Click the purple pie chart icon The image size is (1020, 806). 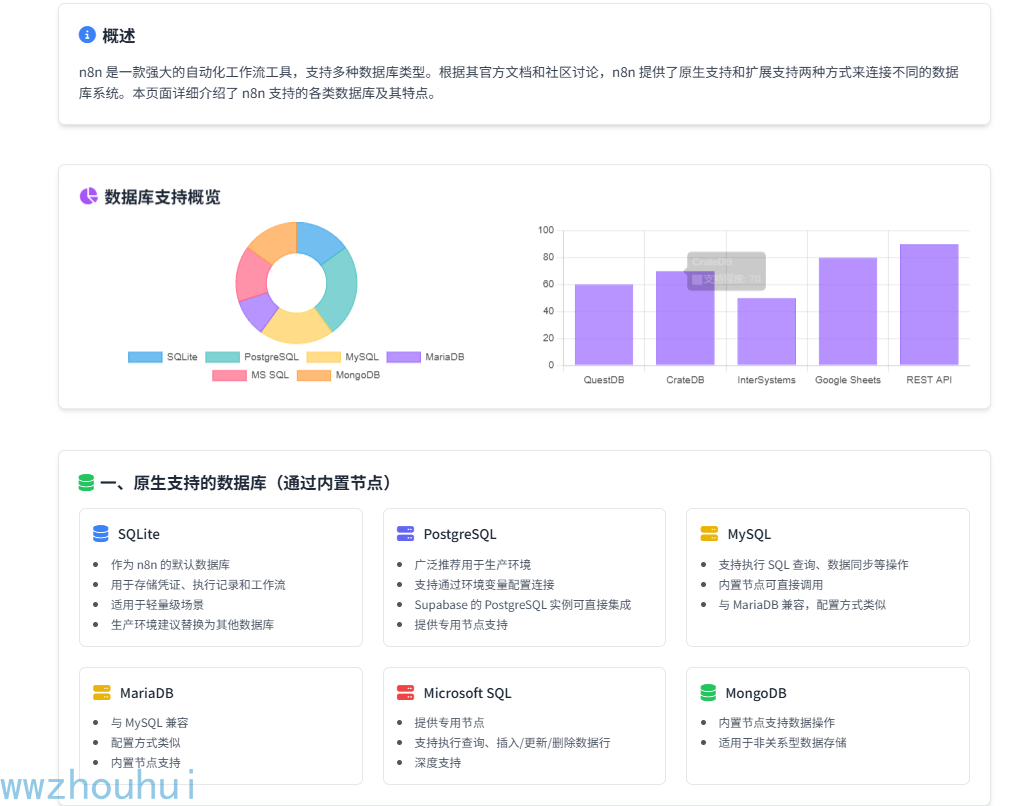click(x=88, y=196)
